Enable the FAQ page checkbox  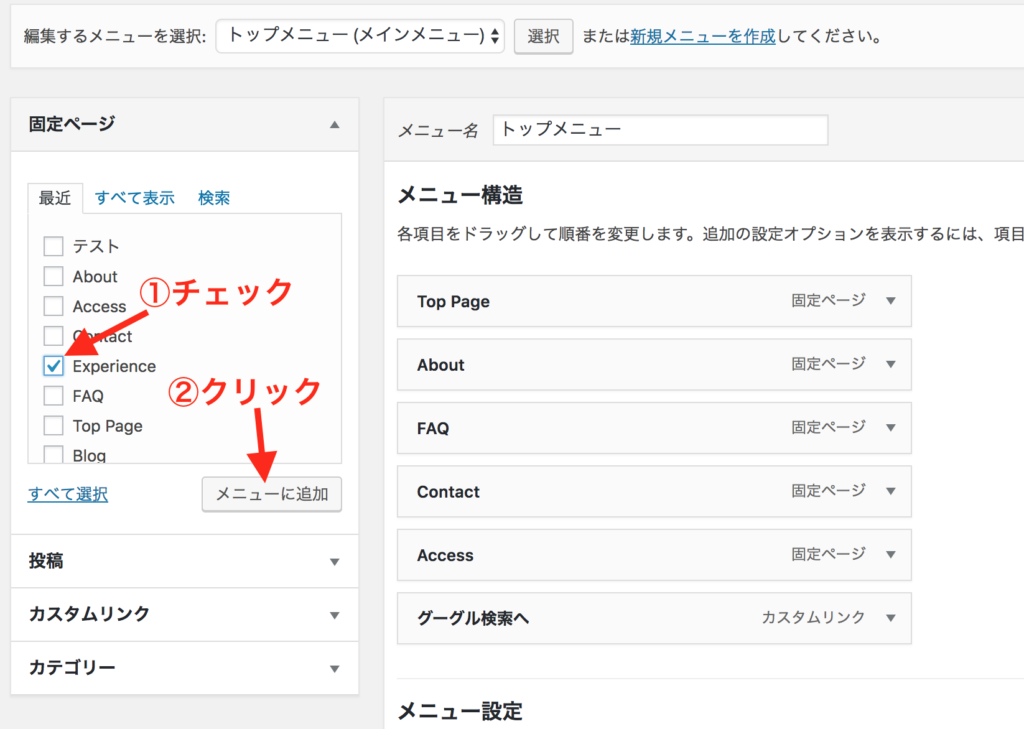(x=54, y=396)
